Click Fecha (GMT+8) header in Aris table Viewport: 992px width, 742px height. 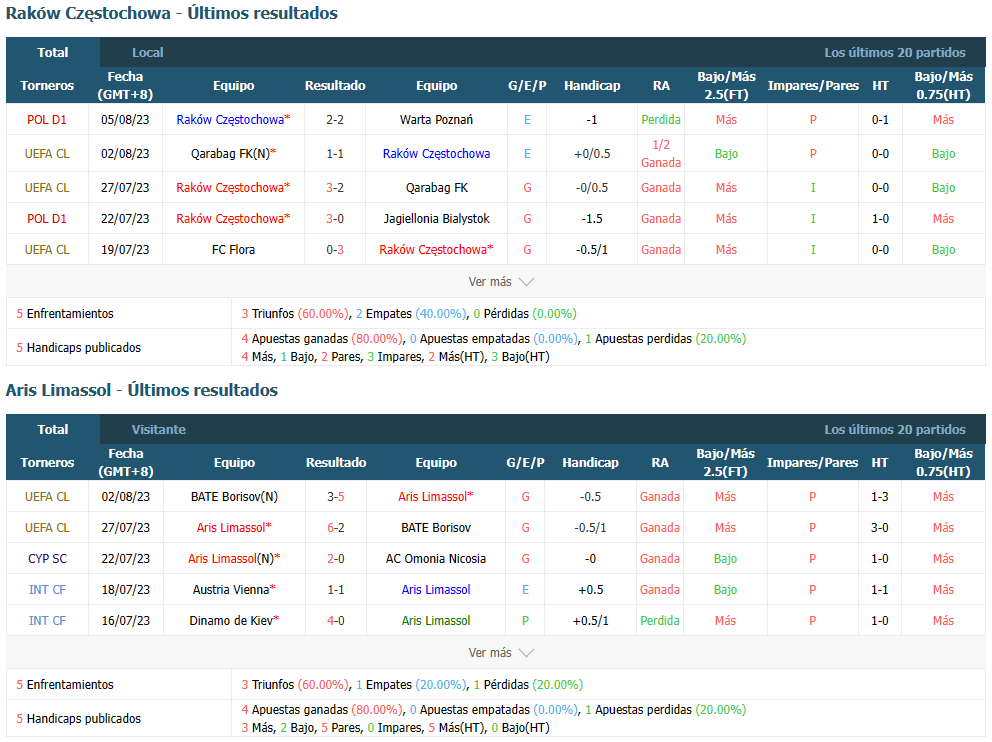coord(126,462)
